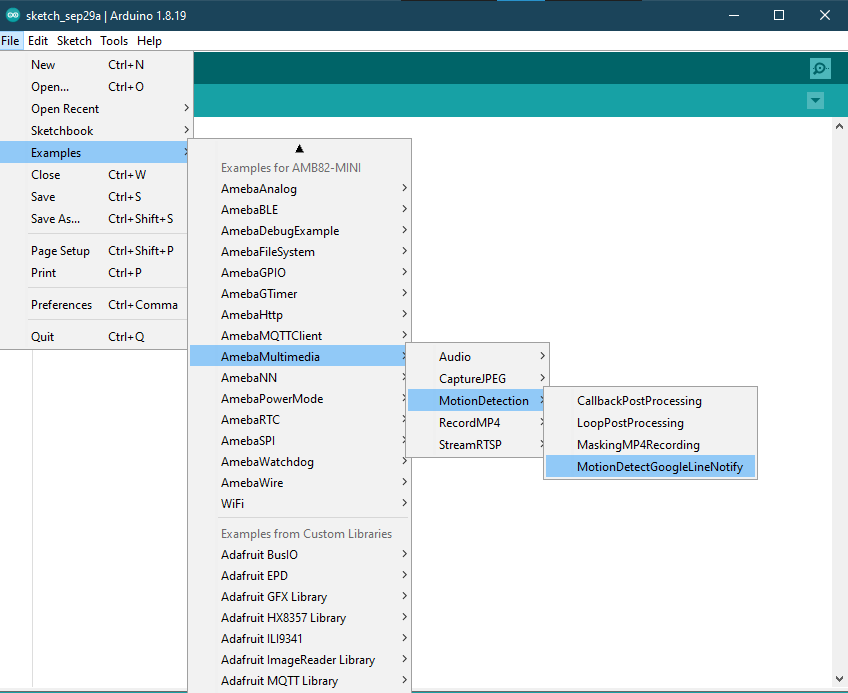Screen dimensions: 848x693
Task: Quit Arduino from the File menu
Action: point(96,336)
